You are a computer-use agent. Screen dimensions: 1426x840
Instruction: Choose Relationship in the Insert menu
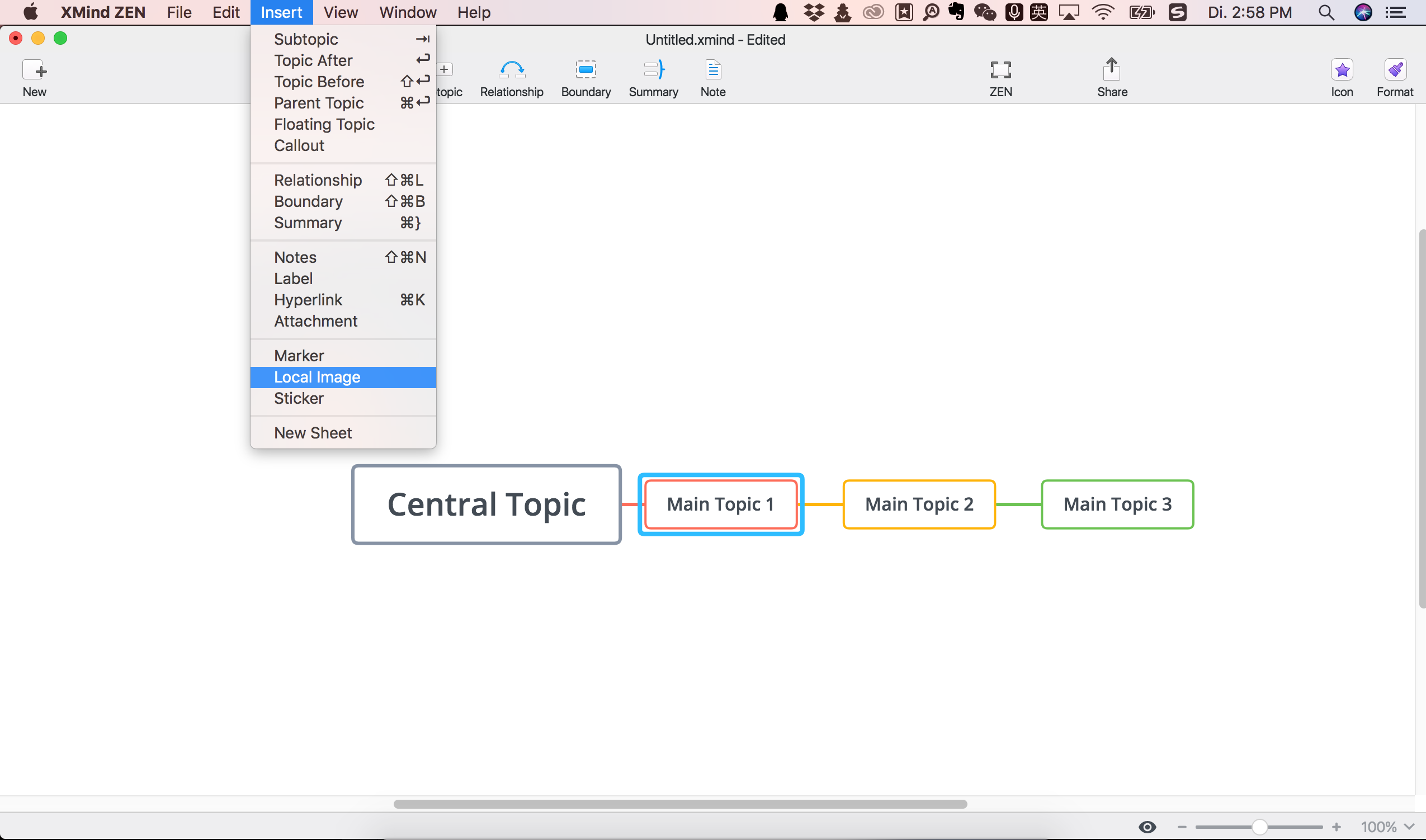(x=343, y=180)
